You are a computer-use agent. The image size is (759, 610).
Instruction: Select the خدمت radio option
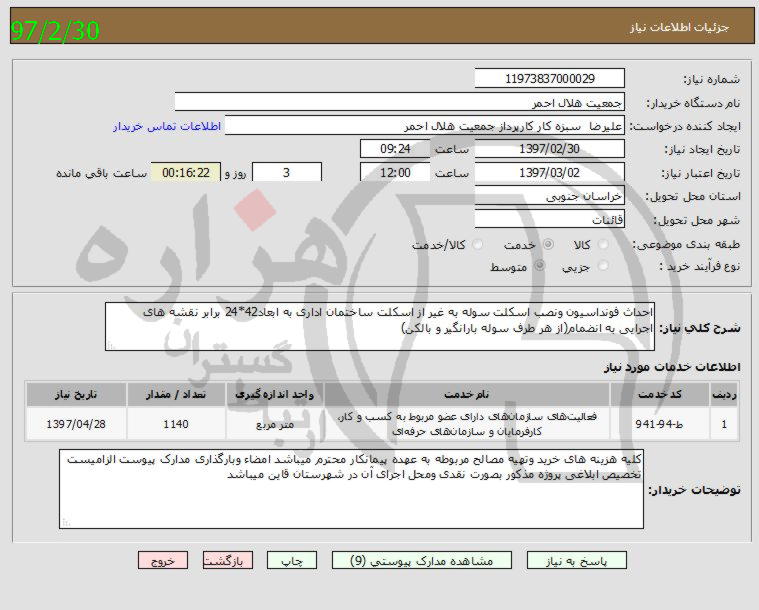548,245
